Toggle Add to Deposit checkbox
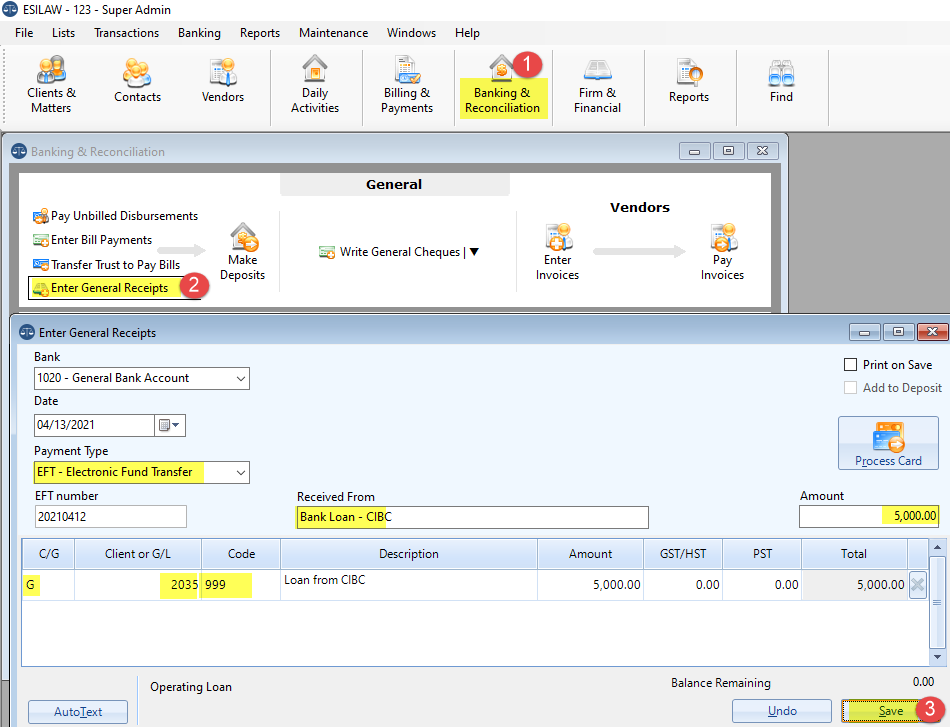 (x=851, y=388)
